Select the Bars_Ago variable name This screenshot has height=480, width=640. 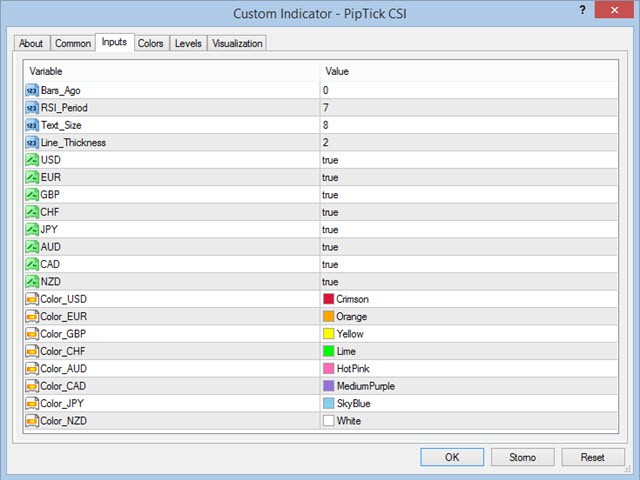(x=60, y=90)
